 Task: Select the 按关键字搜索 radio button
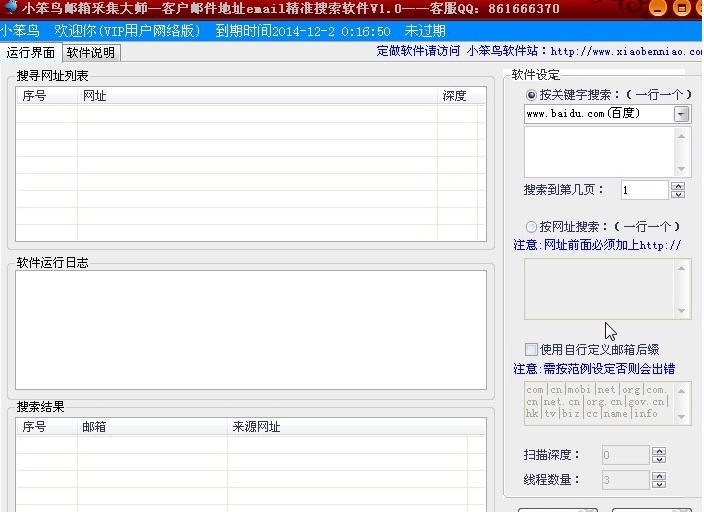click(531, 95)
